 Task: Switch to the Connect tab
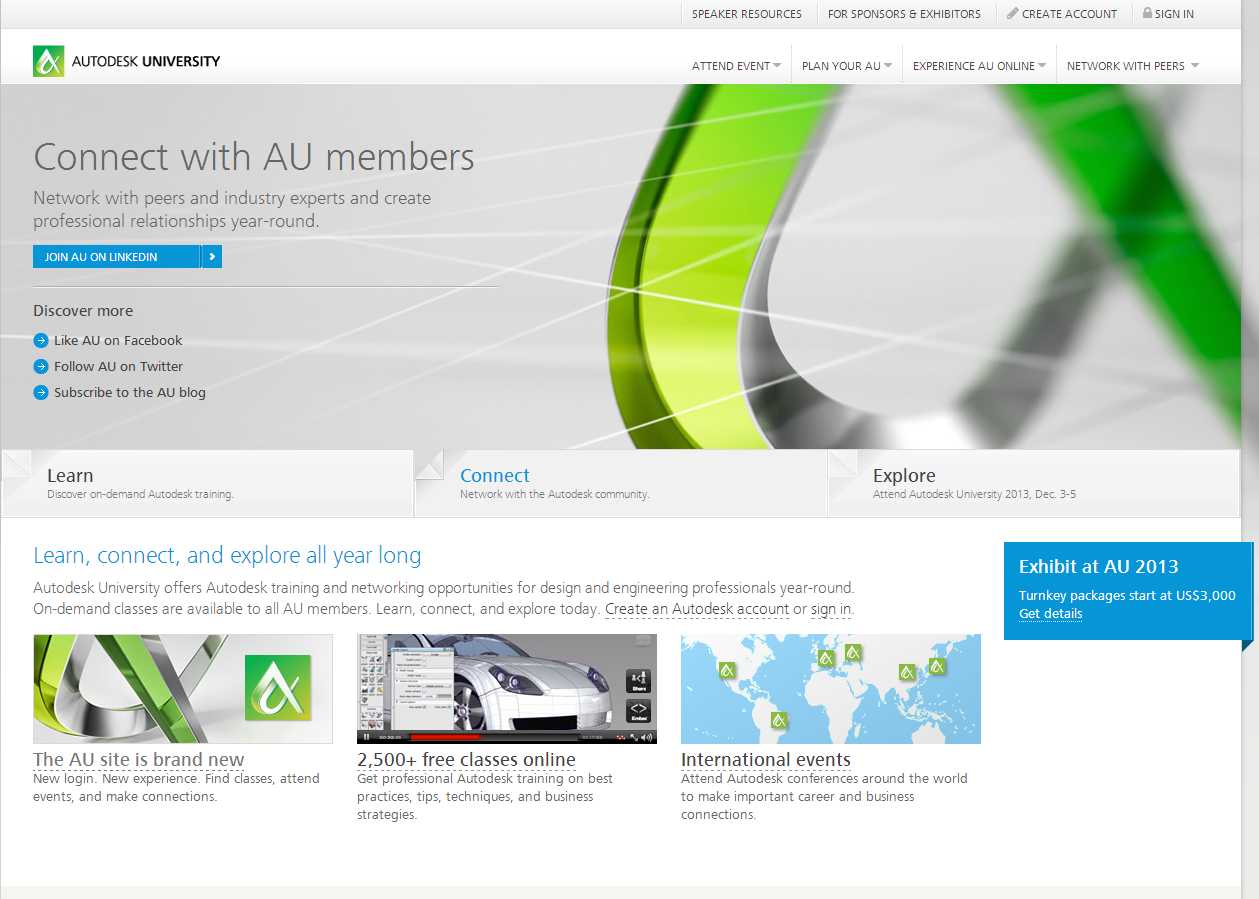click(x=621, y=484)
